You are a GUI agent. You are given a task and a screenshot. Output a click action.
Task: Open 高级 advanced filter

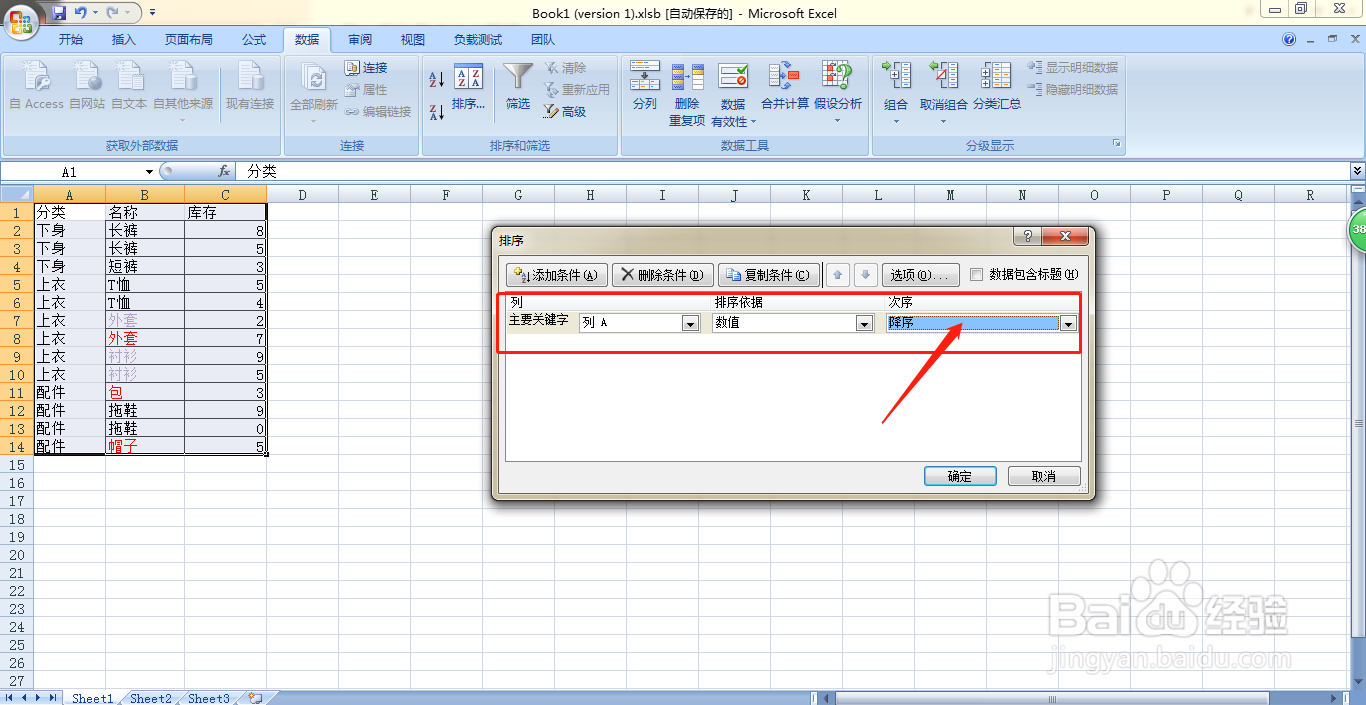567,112
